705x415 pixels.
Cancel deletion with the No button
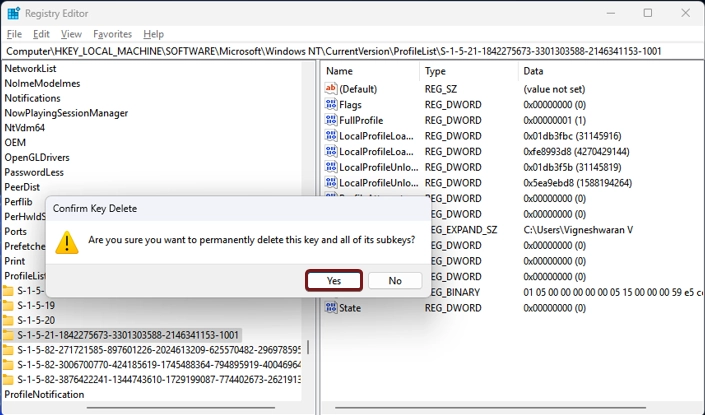click(395, 281)
